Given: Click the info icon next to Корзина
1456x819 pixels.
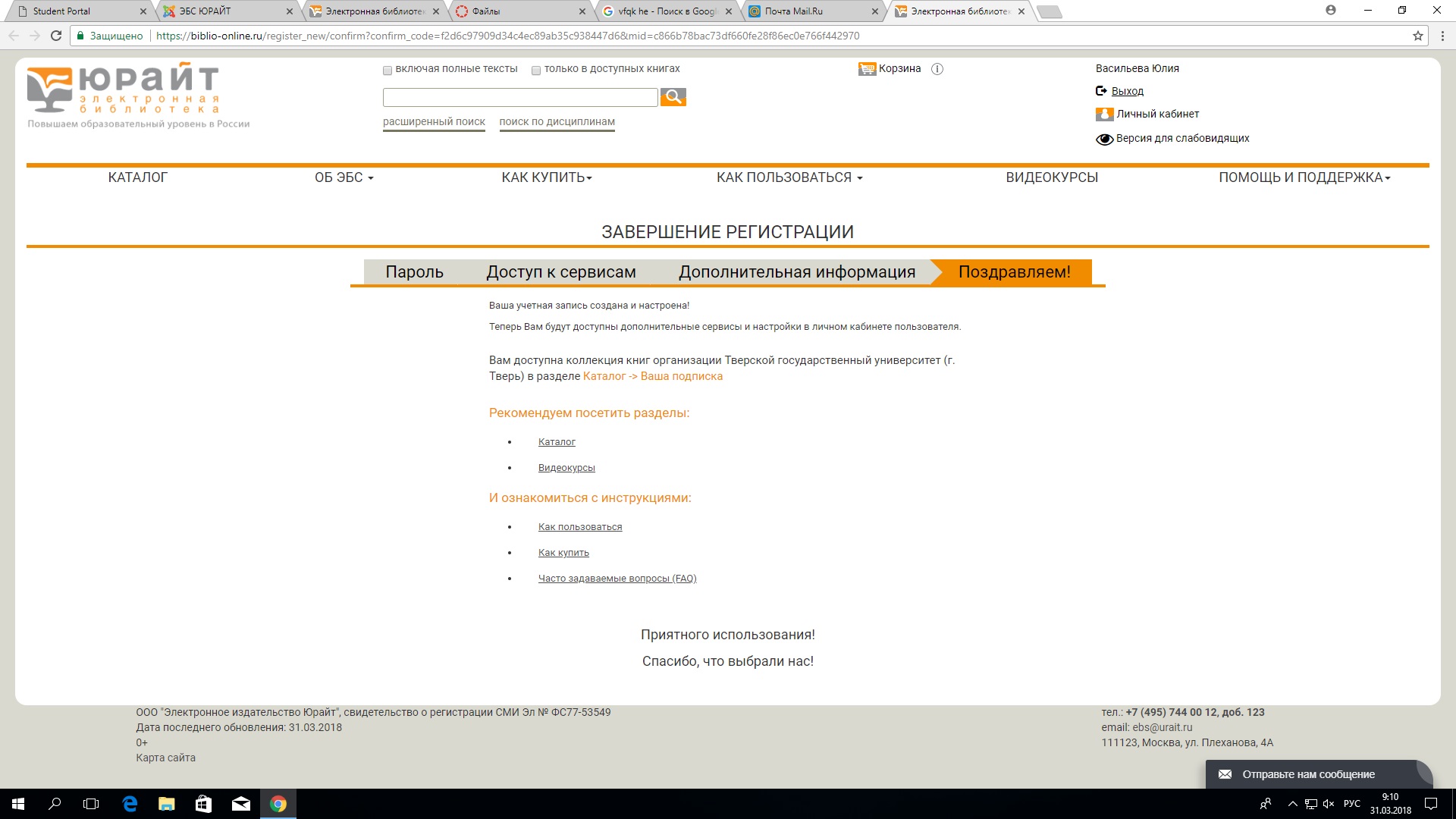Looking at the screenshot, I should (937, 69).
